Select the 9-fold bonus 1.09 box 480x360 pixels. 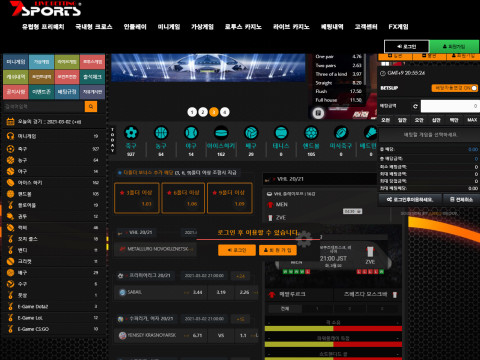[230, 198]
